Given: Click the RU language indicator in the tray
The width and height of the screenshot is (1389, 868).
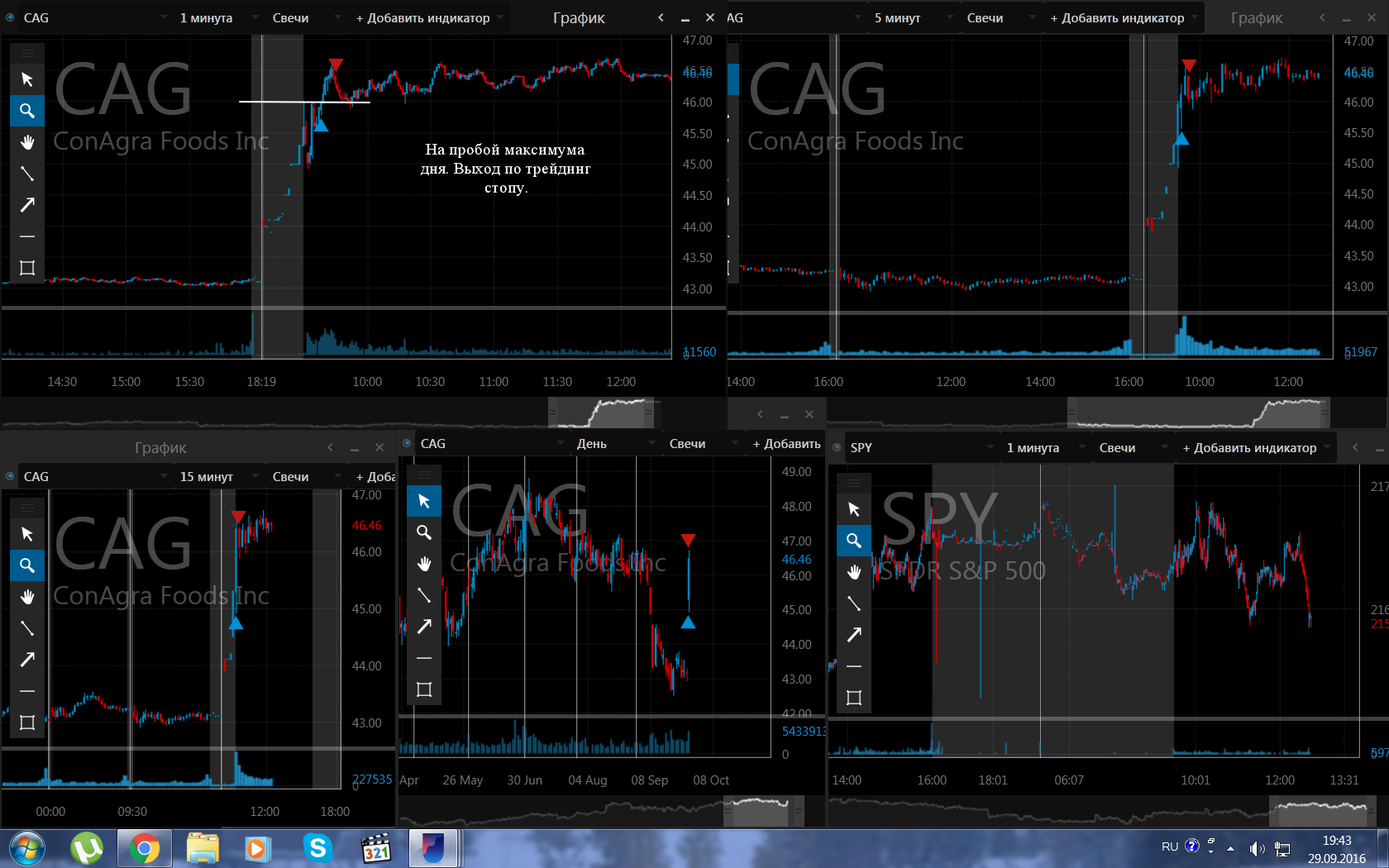Looking at the screenshot, I should (1170, 847).
